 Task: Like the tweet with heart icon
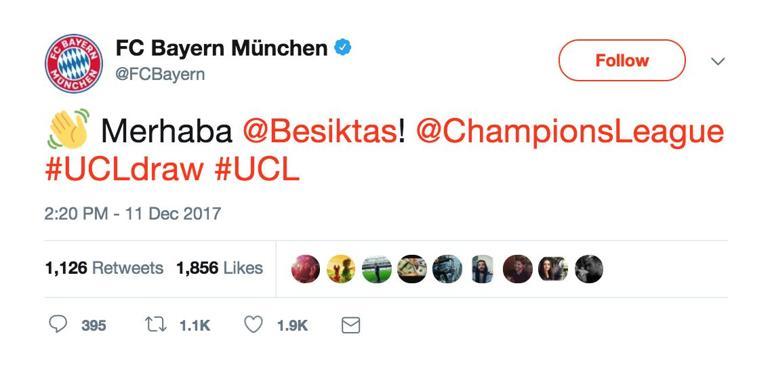tap(253, 324)
